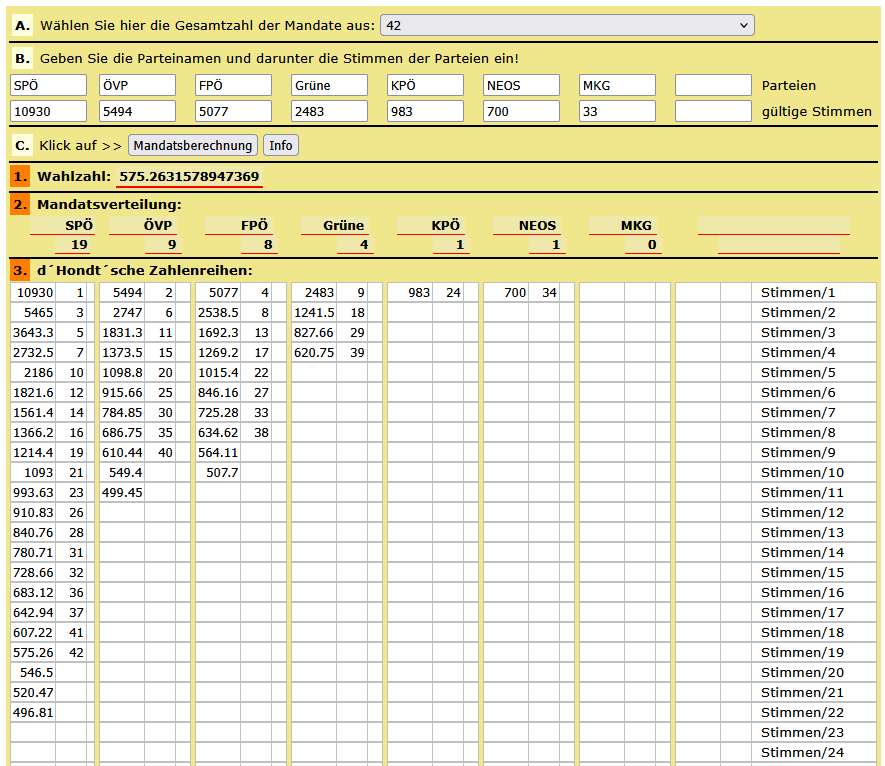Focus the MKG party name input
This screenshot has width=885, height=766.
click(617, 86)
